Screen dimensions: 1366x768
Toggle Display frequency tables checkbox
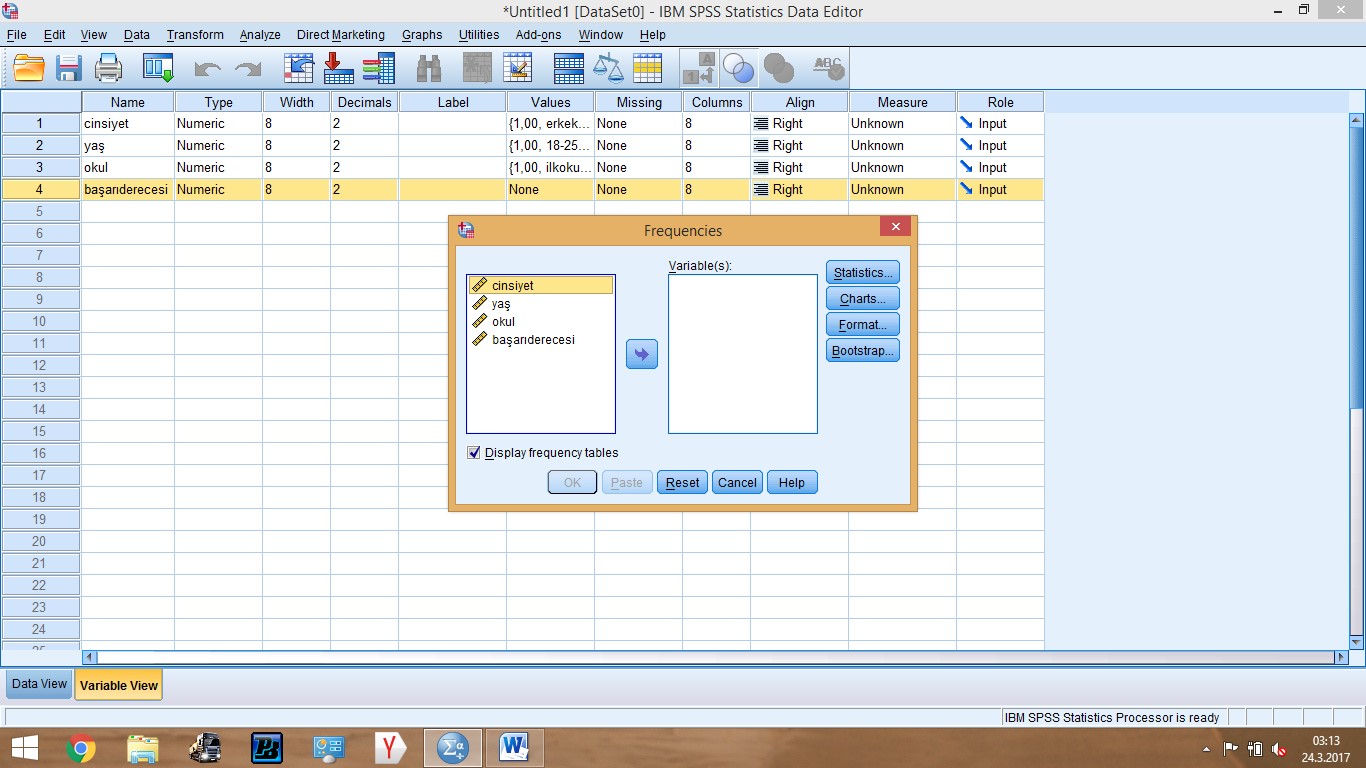474,453
